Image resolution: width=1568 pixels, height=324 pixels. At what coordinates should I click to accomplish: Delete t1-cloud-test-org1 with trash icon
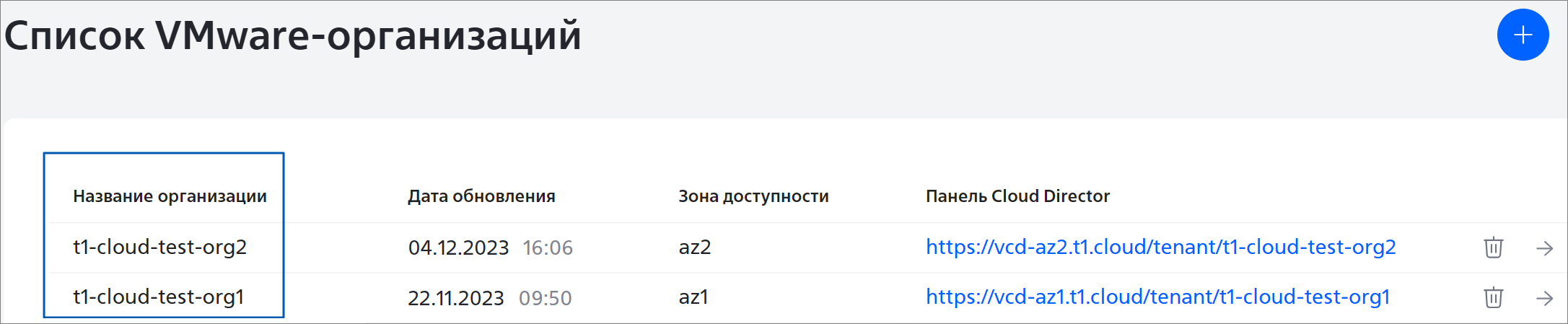pyautogui.click(x=1493, y=297)
